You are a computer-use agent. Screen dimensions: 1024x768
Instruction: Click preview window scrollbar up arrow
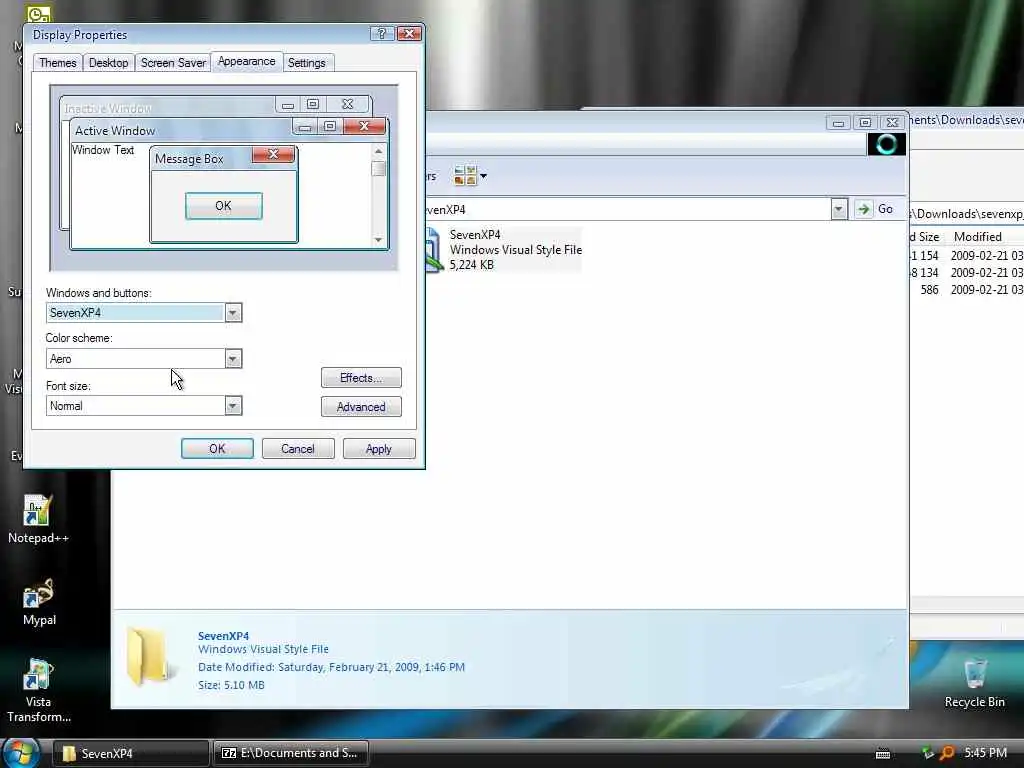coord(378,151)
